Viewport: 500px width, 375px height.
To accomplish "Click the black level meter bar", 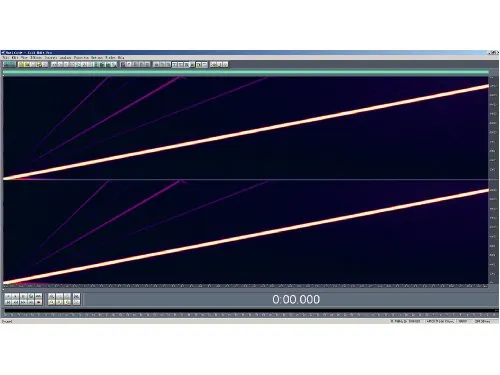I will 250,311.
